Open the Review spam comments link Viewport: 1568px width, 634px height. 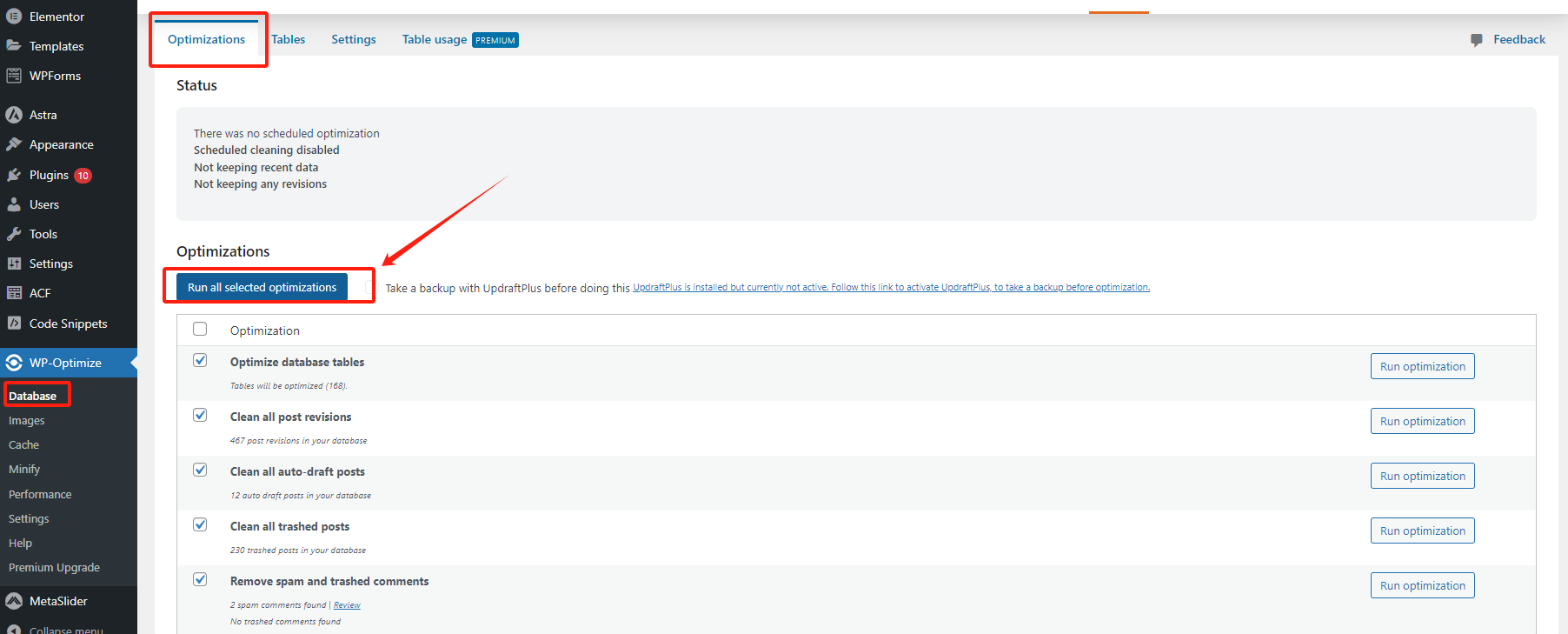(x=347, y=605)
